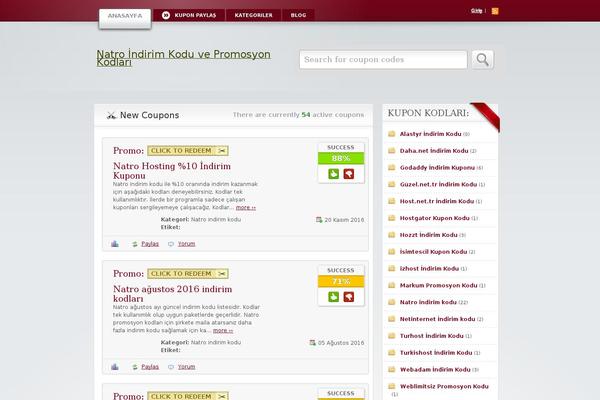Open the Anasayfa tab

coord(125,18)
